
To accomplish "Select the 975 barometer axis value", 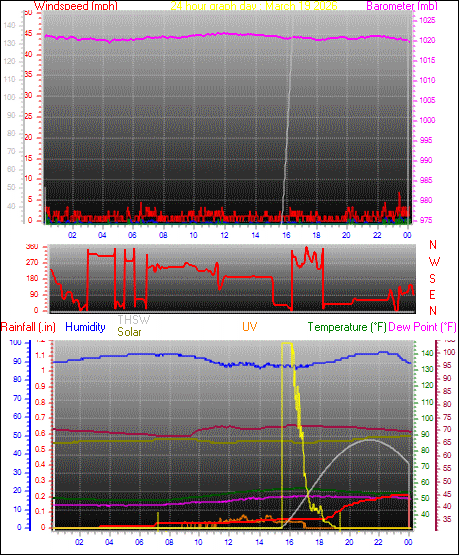I will pyautogui.click(x=426, y=221).
